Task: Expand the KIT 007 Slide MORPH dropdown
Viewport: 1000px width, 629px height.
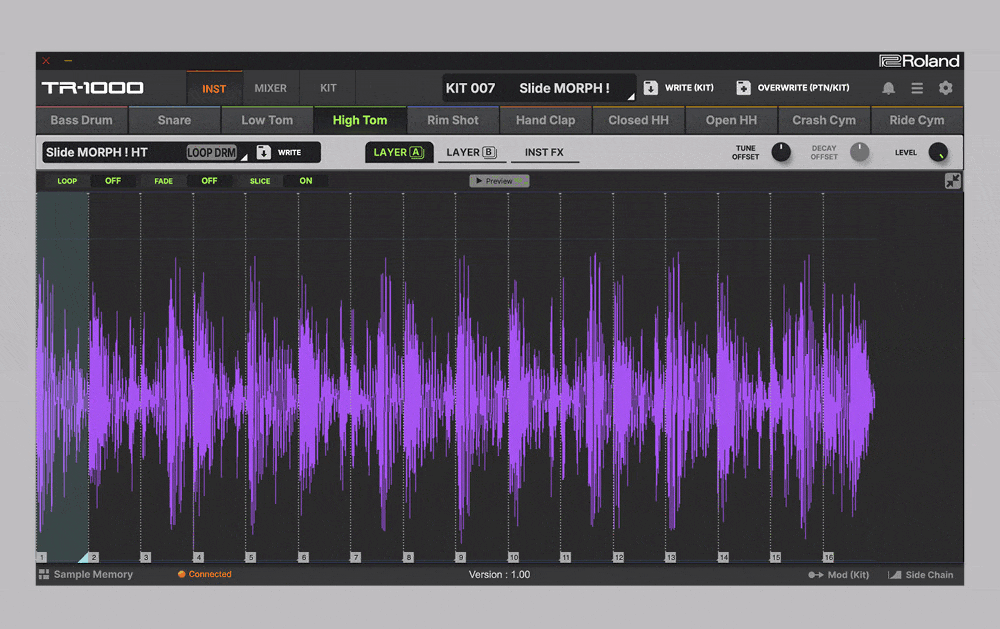Action: (x=630, y=96)
